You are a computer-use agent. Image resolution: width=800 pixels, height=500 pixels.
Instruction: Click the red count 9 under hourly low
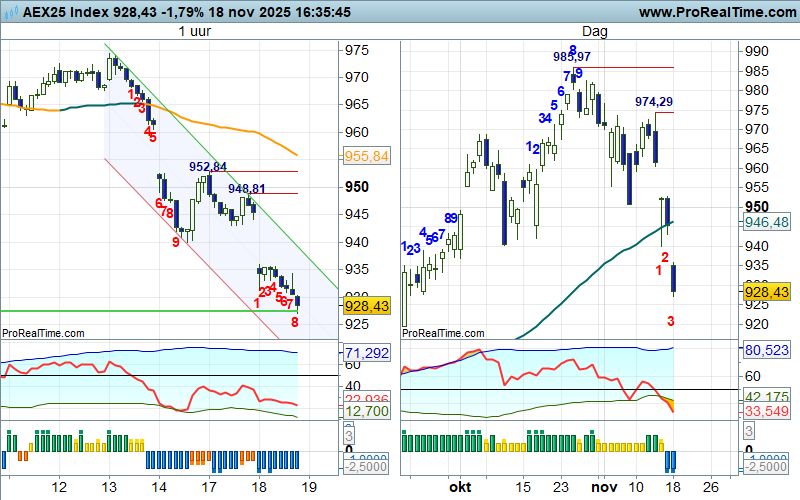click(x=176, y=242)
